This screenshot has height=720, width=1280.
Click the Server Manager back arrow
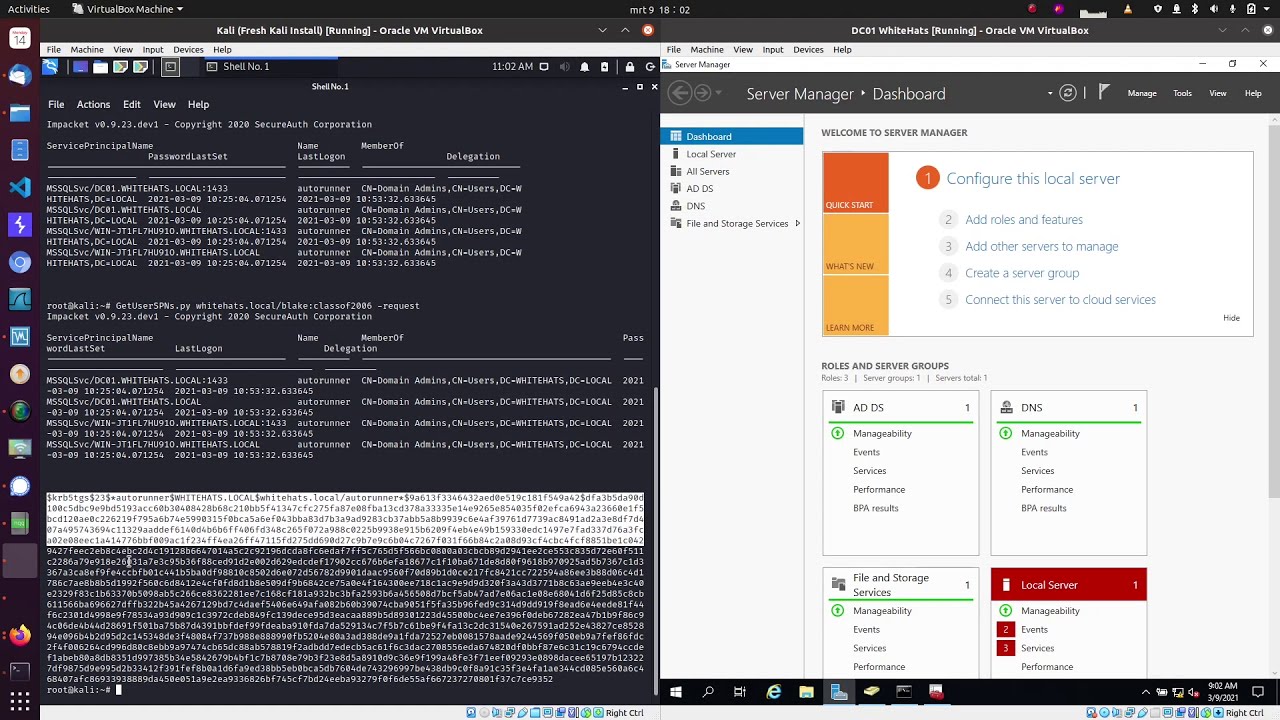point(680,93)
